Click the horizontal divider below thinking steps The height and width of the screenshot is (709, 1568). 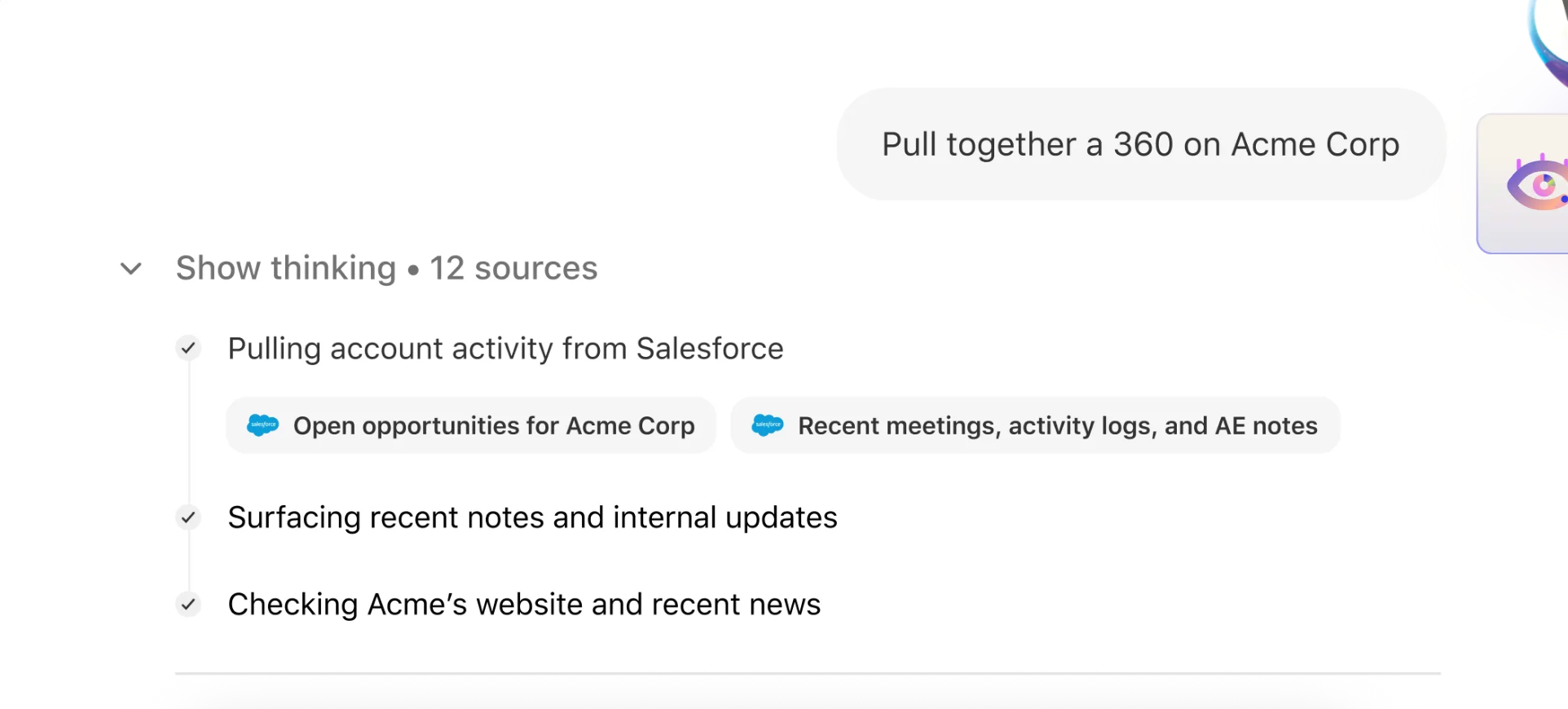(x=808, y=673)
